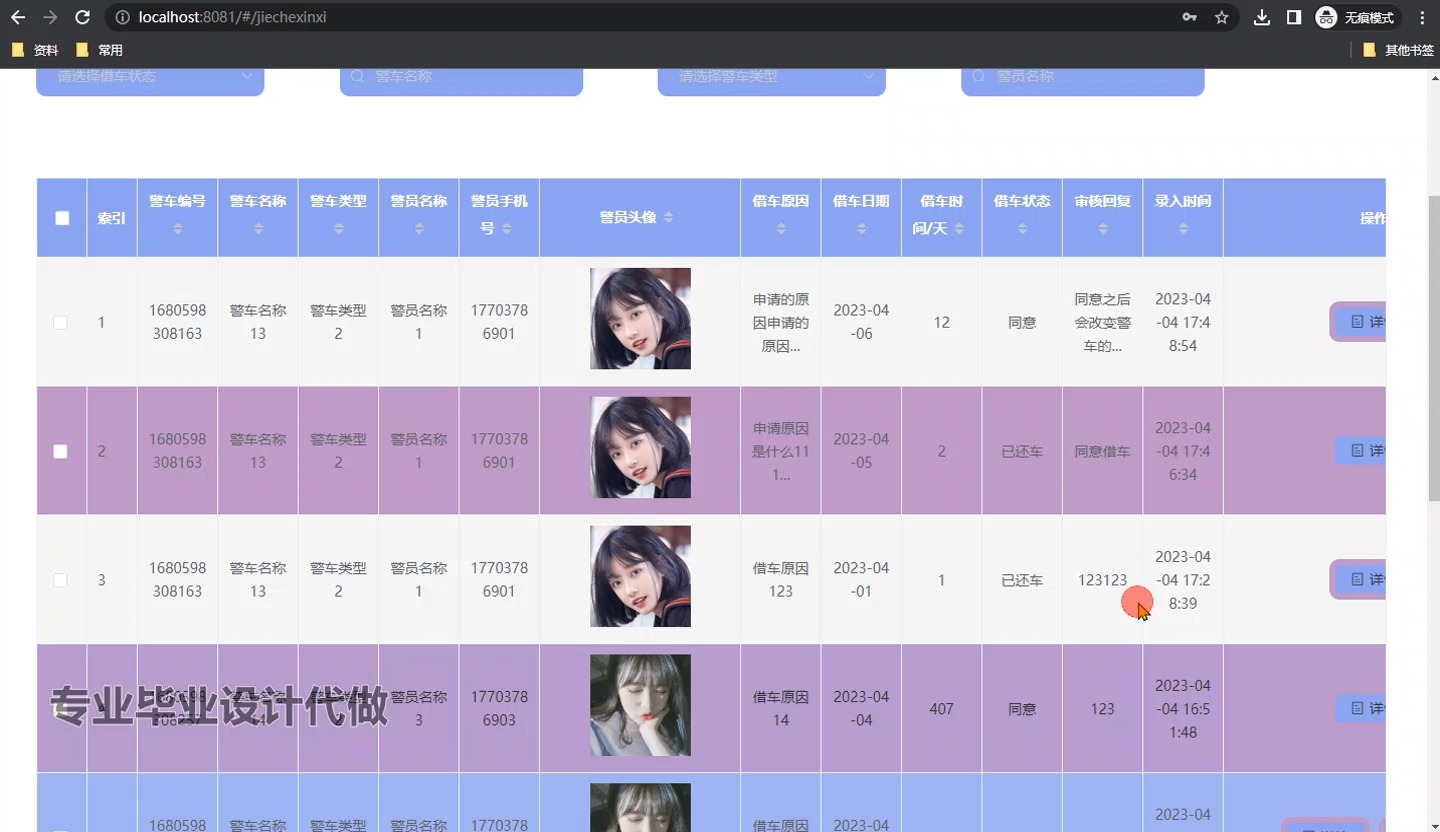This screenshot has height=832, width=1440.
Task: Click 同意 status in row 1
Action: click(x=1022, y=323)
